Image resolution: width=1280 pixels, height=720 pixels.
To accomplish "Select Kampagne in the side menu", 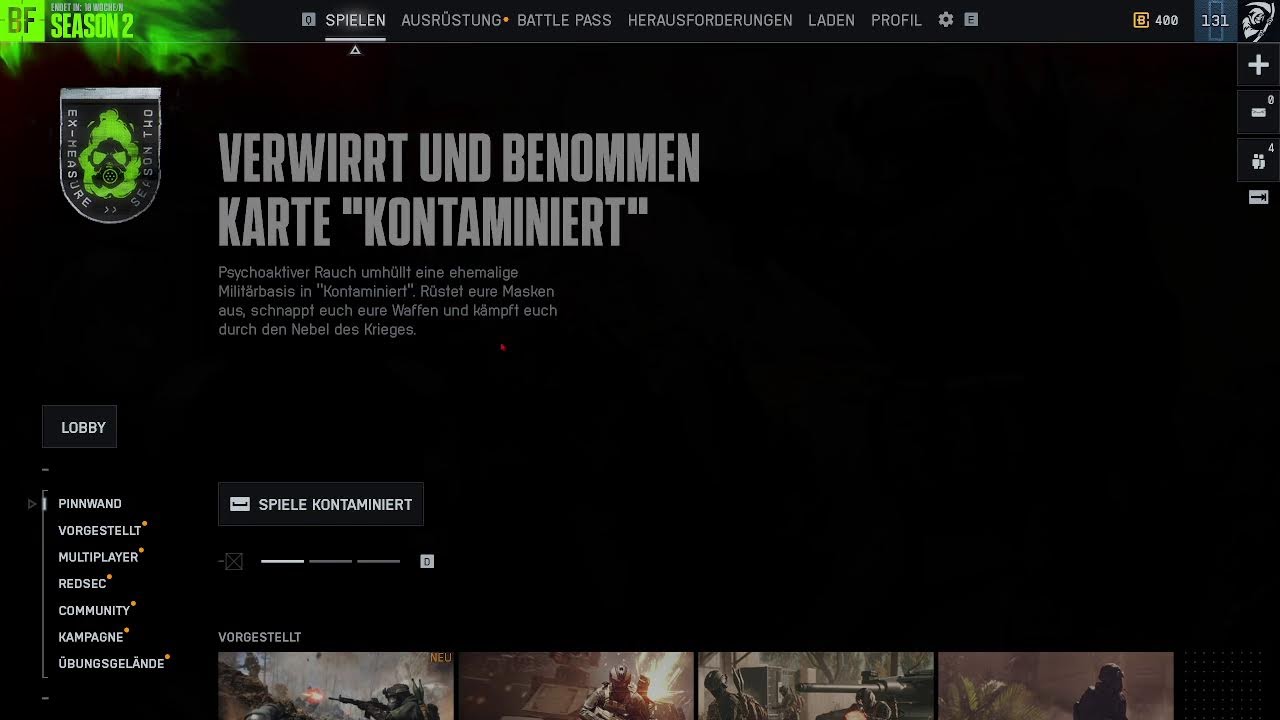I will click(x=91, y=637).
